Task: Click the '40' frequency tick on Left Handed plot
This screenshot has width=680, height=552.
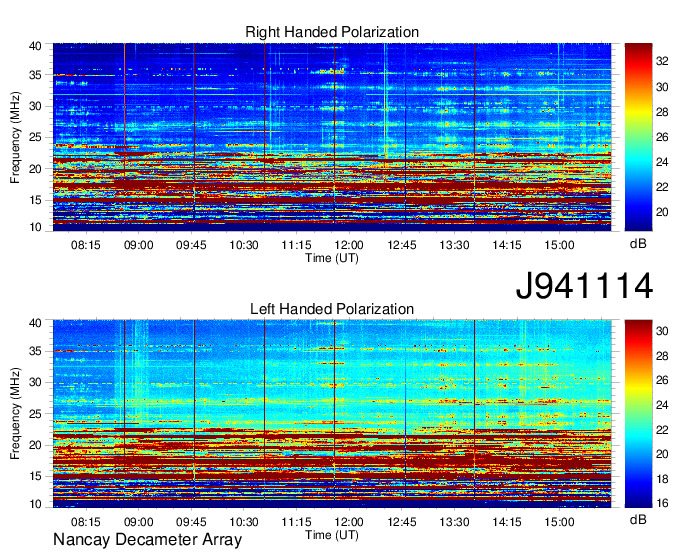Action: tap(35, 323)
